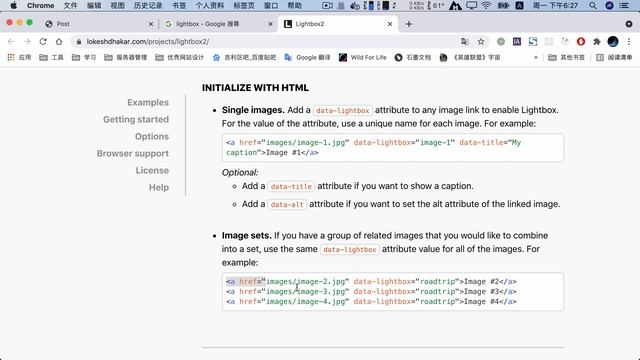The width and height of the screenshot is (640, 360).
Task: Open the 帮助 menu
Action: click(295, 6)
